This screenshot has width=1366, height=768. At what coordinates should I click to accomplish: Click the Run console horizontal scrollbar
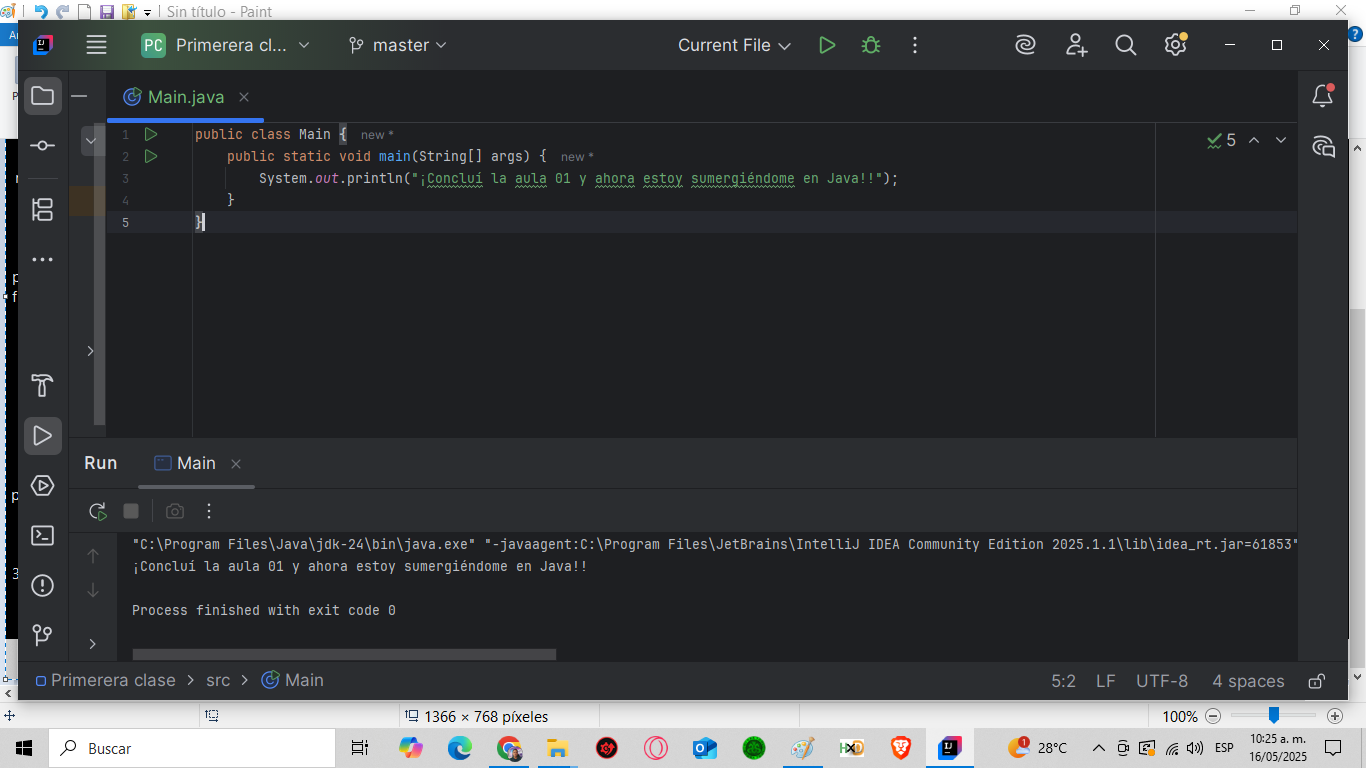[344, 654]
